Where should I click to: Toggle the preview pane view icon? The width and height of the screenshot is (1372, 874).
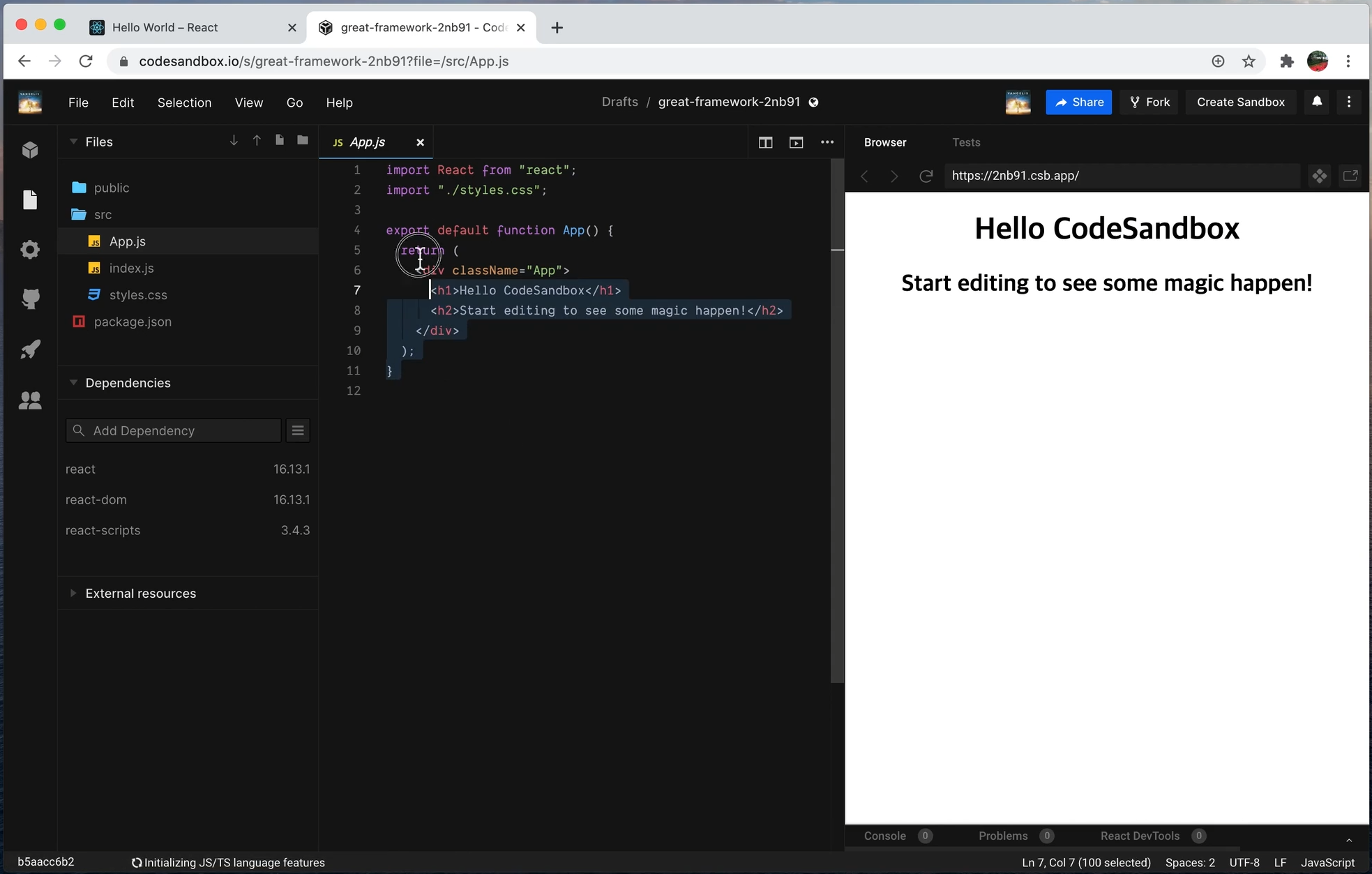click(796, 142)
